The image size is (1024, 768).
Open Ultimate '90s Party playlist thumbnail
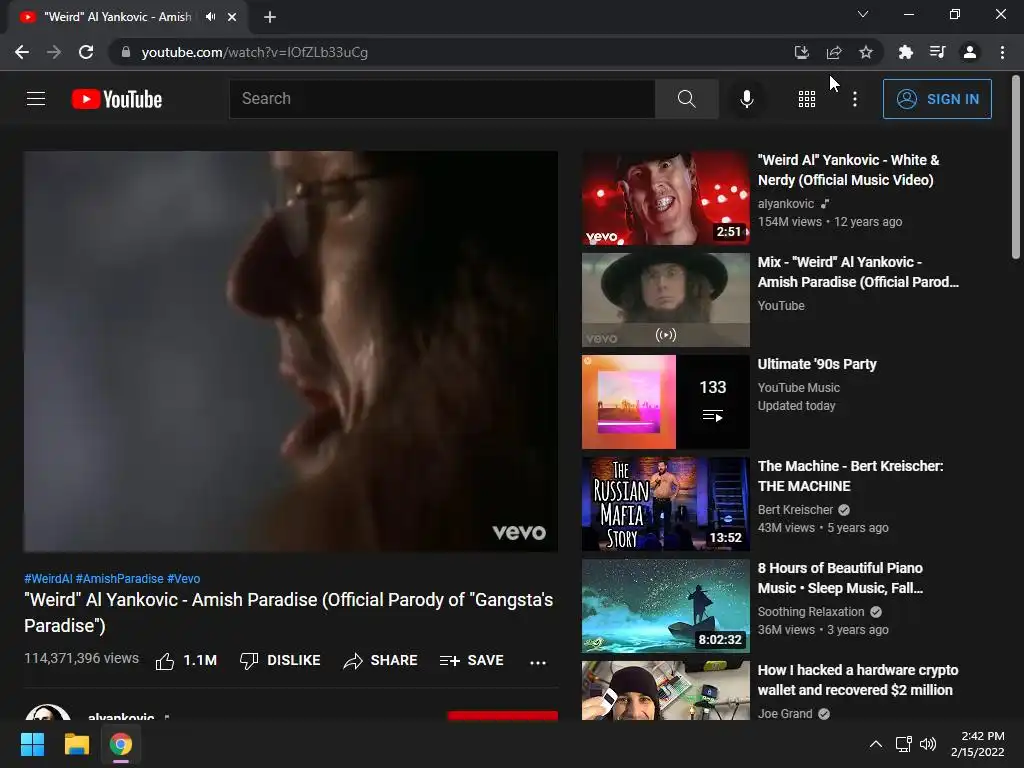[x=665, y=402]
